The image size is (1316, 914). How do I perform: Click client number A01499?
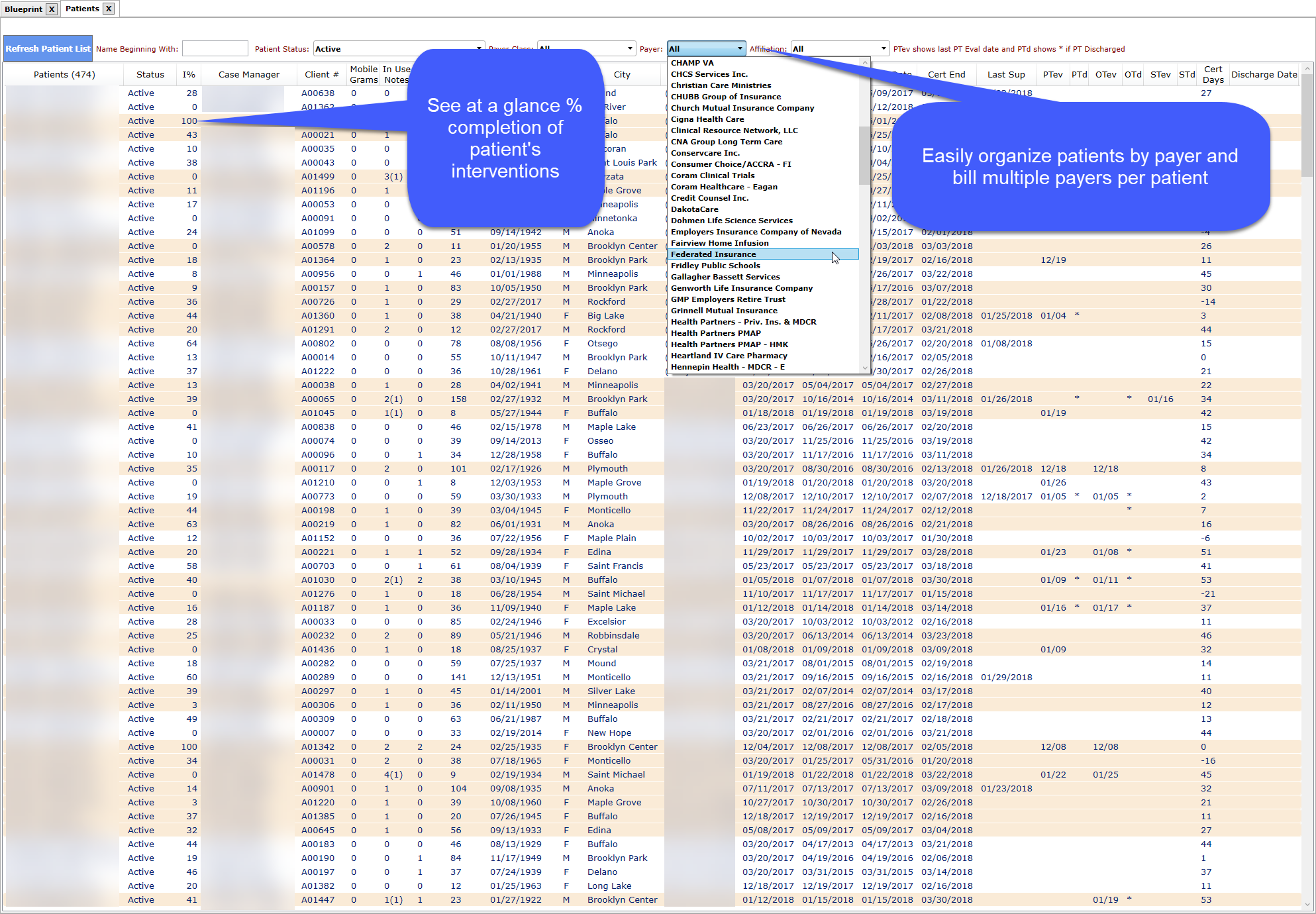(318, 177)
